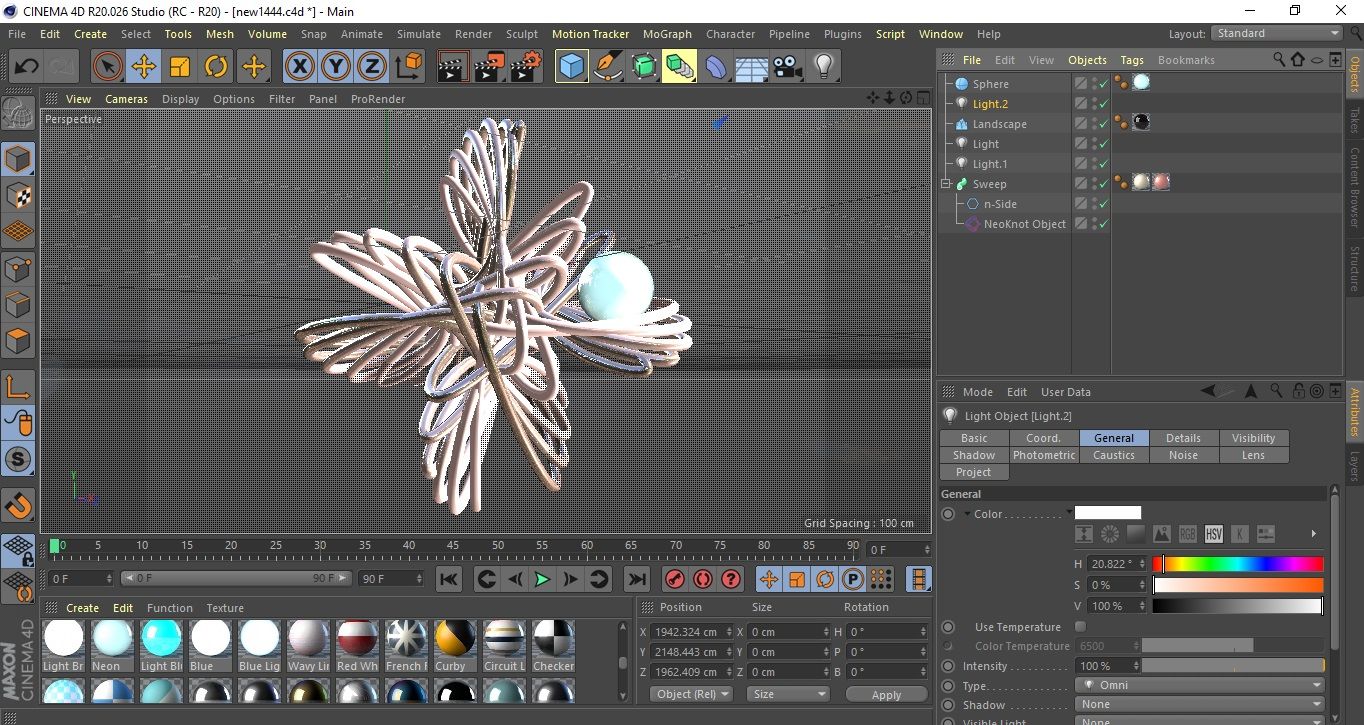Open the MoGraph menu
The image size is (1364, 725).
pos(667,34)
